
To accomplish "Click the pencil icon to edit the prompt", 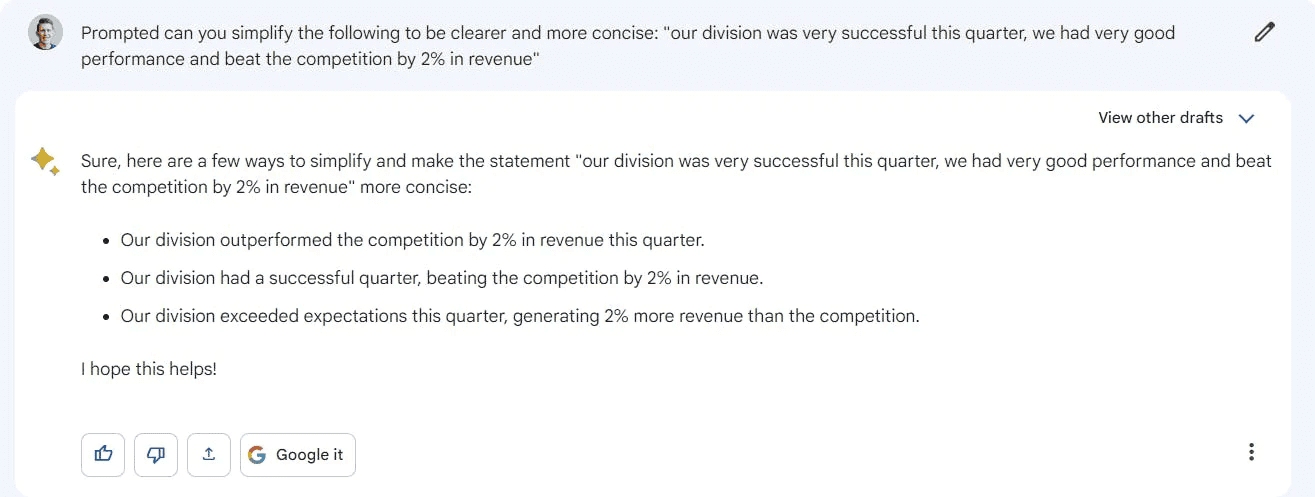I will [x=1264, y=32].
